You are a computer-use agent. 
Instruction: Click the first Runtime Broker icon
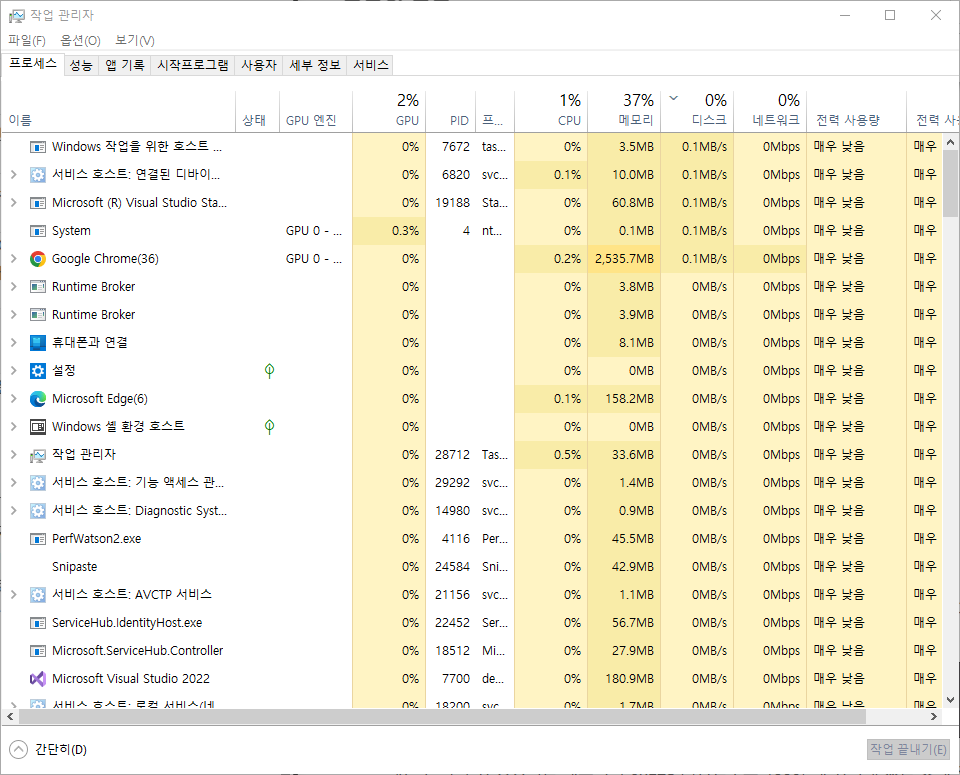coord(38,286)
